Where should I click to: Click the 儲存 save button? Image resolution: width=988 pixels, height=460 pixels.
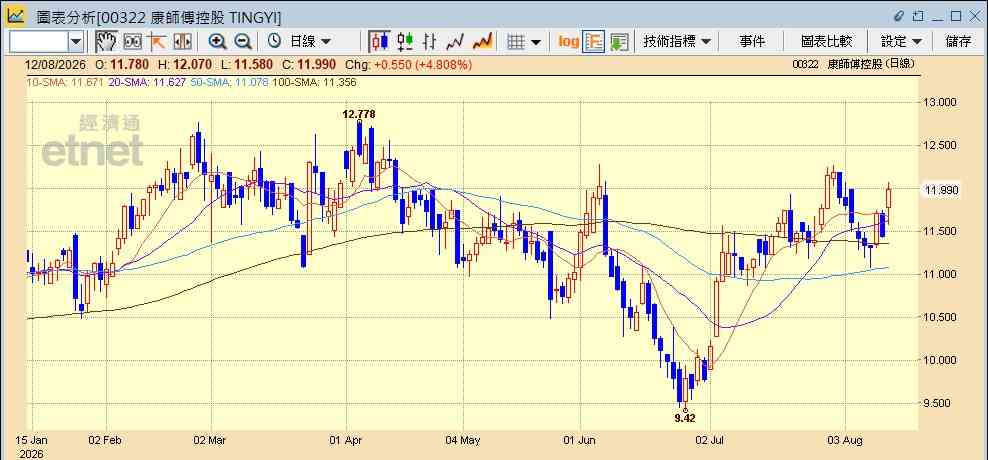coord(958,42)
